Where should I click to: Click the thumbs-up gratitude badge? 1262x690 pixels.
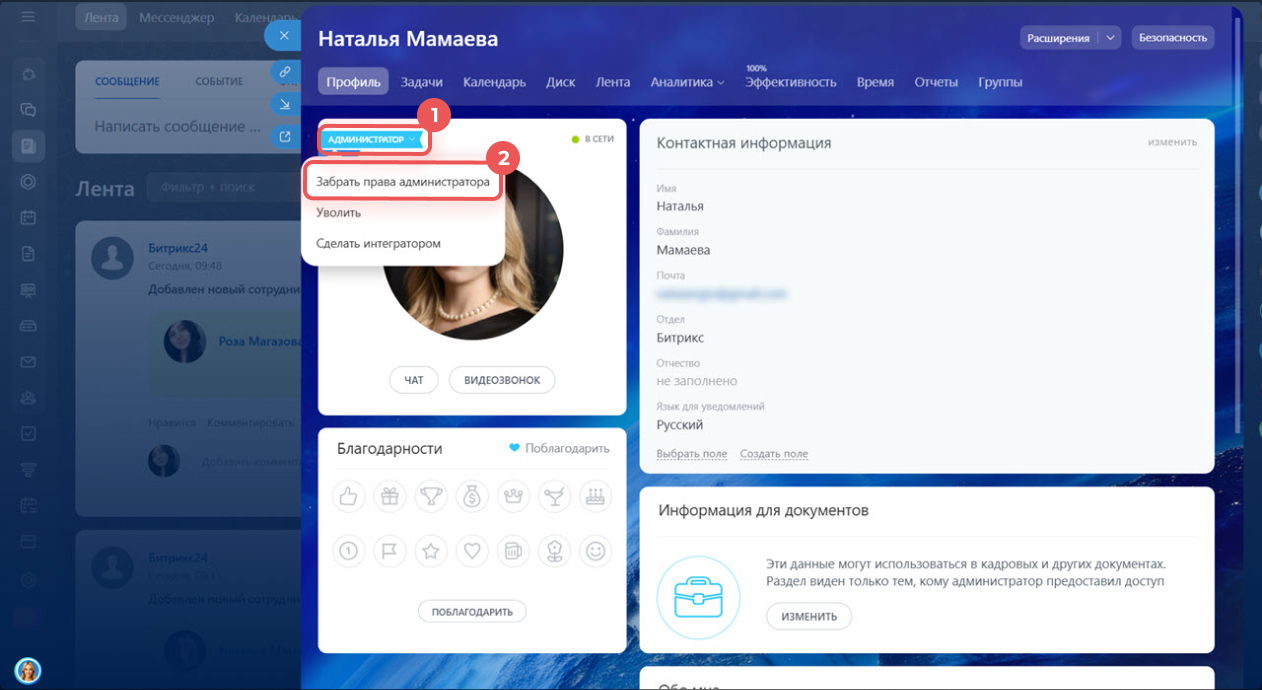tap(348, 496)
